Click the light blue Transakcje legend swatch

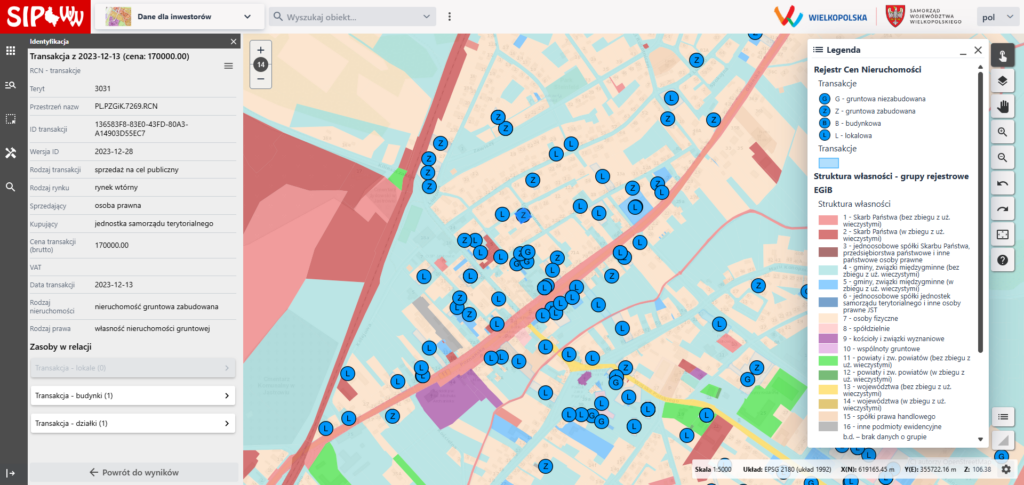click(829, 163)
